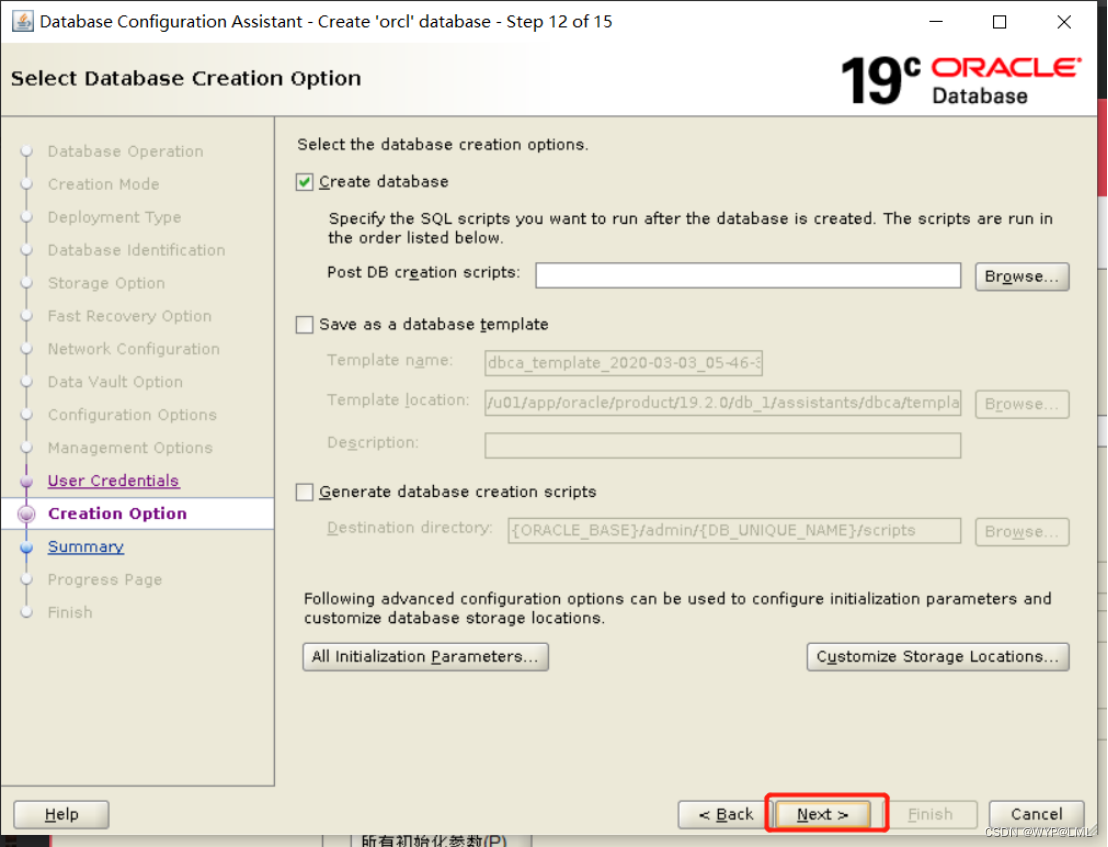Viewport: 1108px width, 847px height.
Task: Minimize the Database Configuration Assistant window
Action: (x=936, y=22)
